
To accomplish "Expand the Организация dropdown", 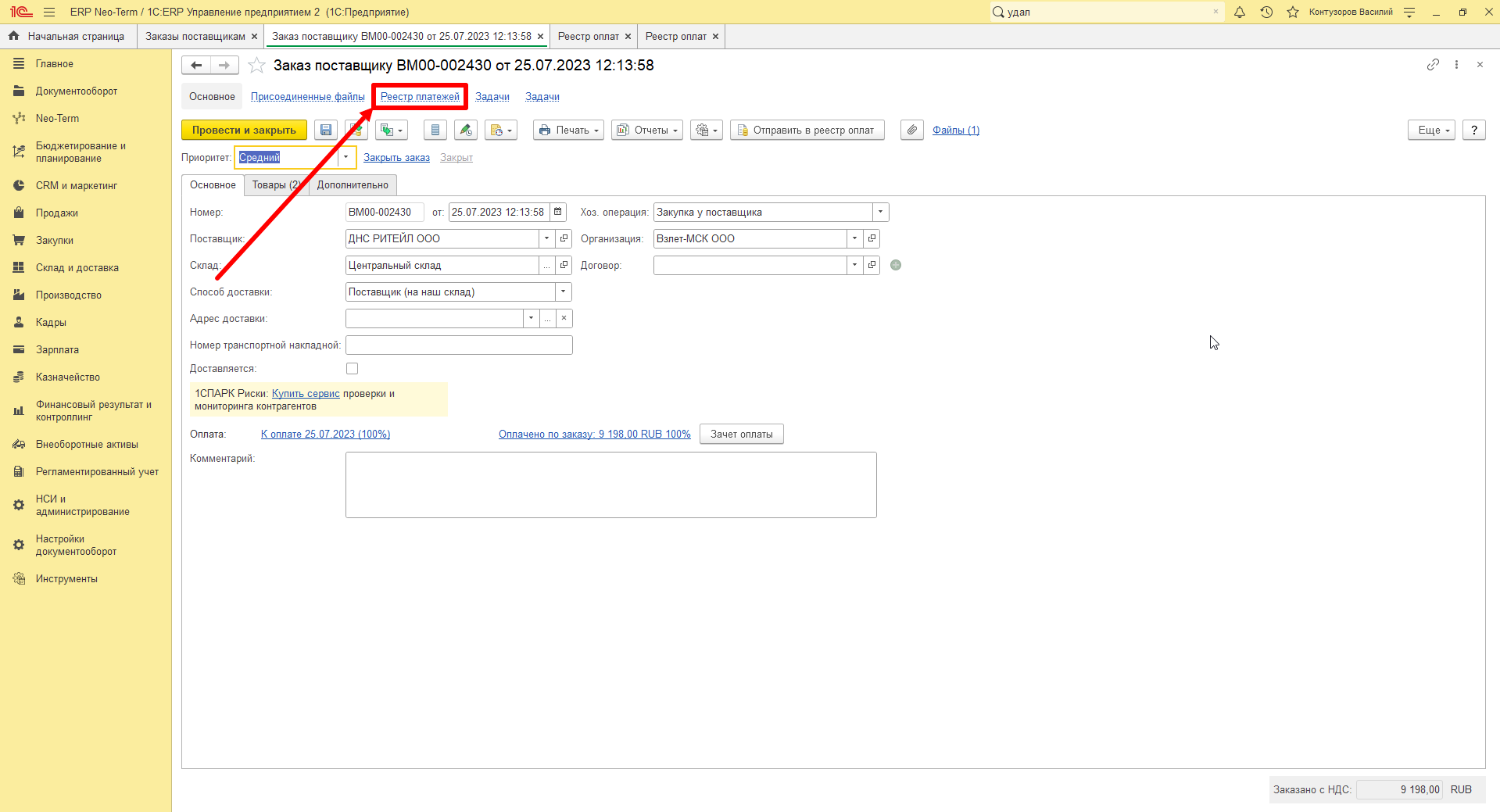I will [x=854, y=238].
